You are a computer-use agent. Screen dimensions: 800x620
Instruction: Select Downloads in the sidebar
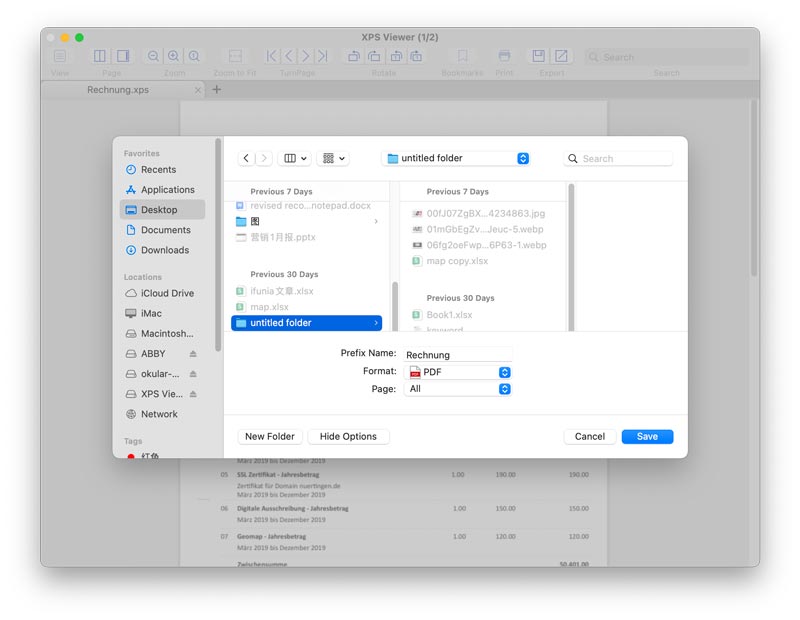164,250
